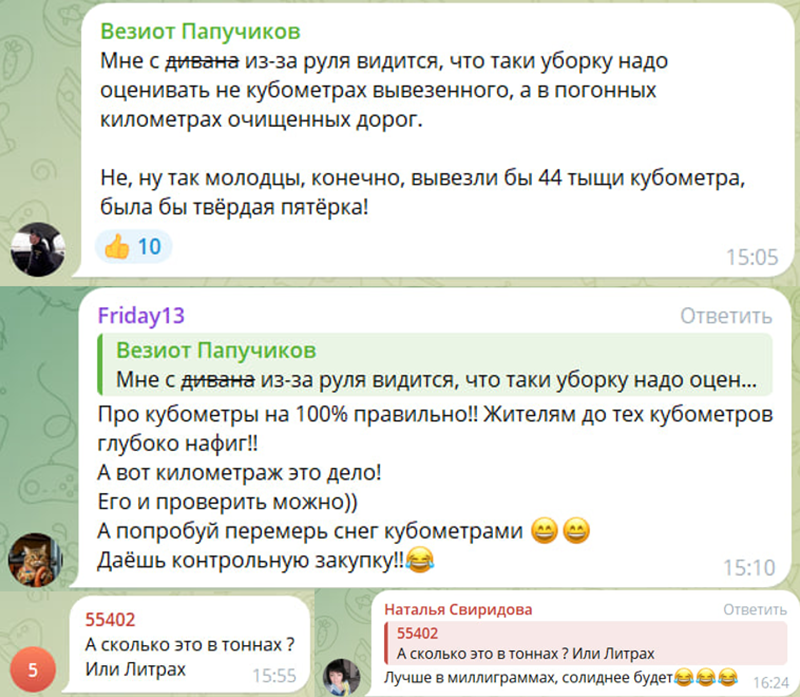
Task: Click Ответить on Наталья Свиридова's message
Action: (x=755, y=609)
